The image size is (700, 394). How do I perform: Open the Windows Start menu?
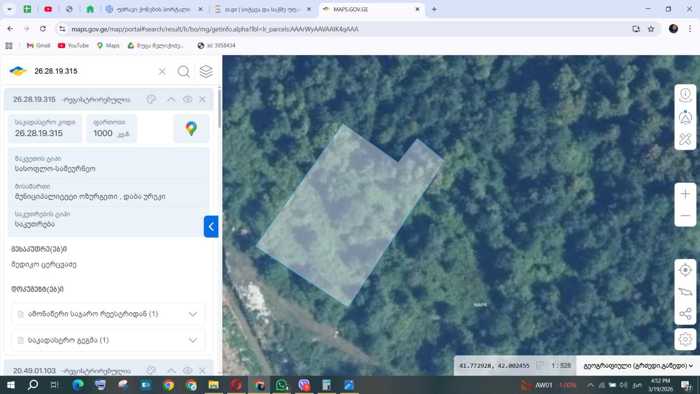tap(11, 385)
